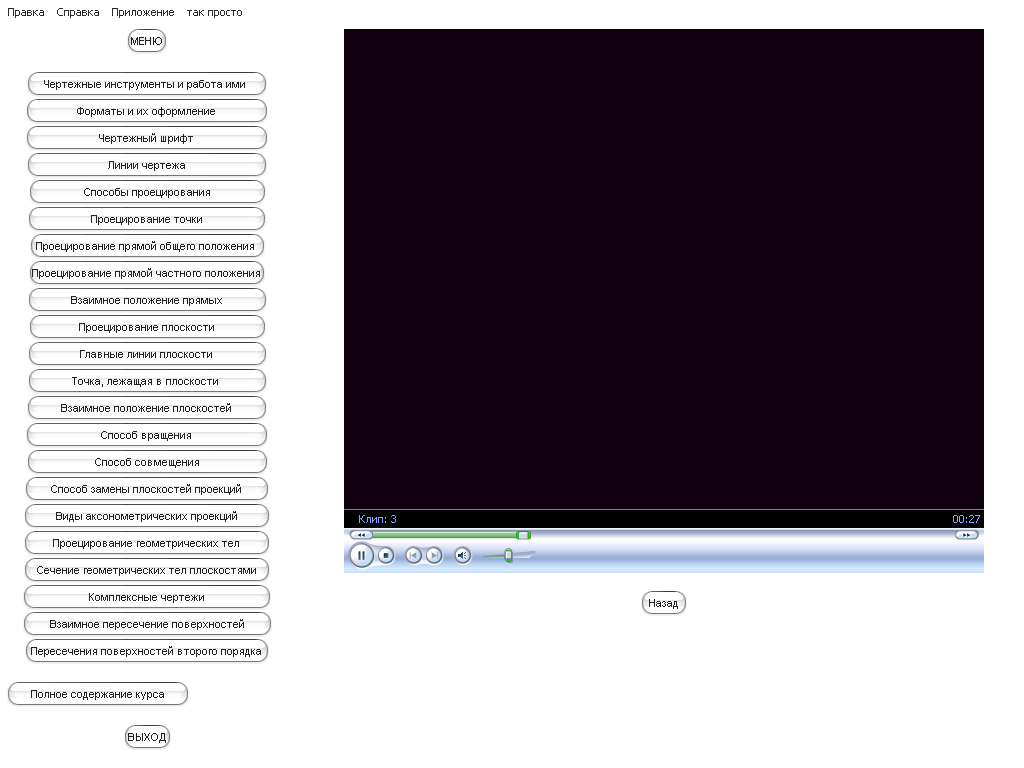Click the rewind button on seek bar
Image resolution: width=1024 pixels, height=768 pixels.
click(x=360, y=536)
